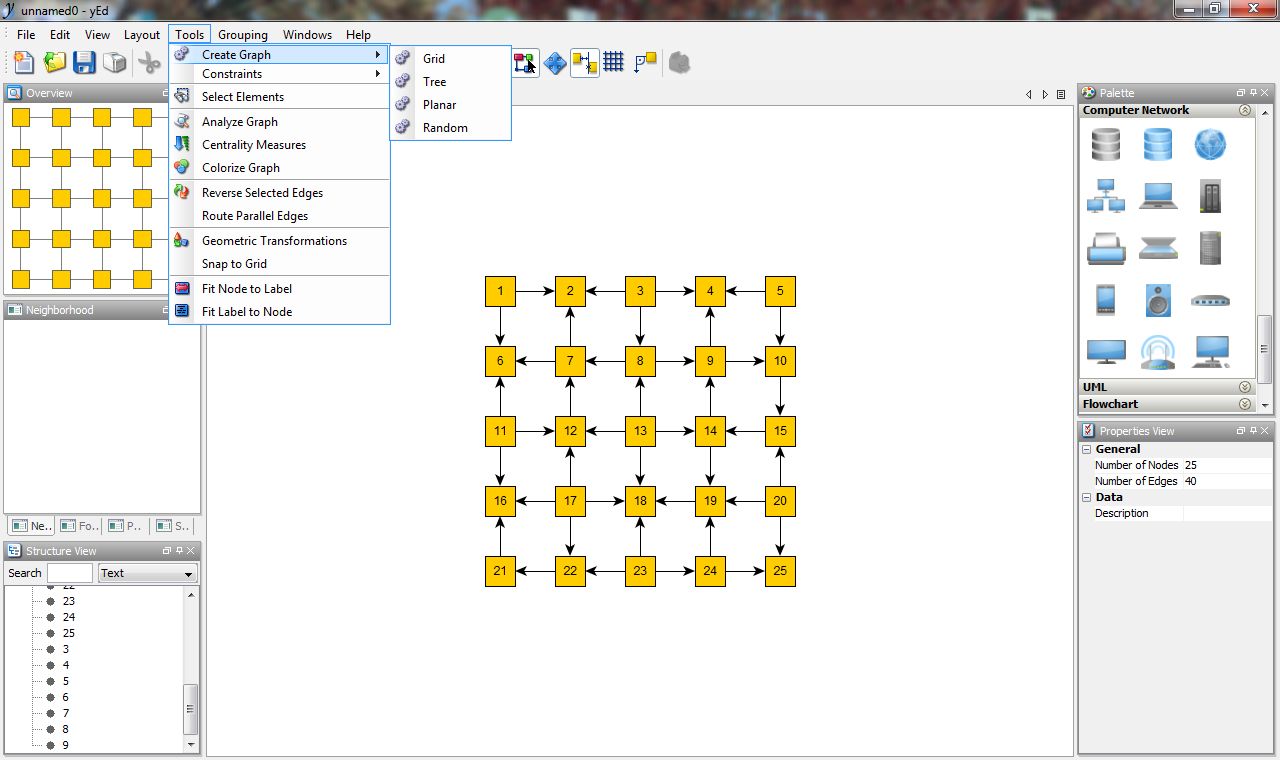Drop the gray database server palette icon

pos(1106,145)
